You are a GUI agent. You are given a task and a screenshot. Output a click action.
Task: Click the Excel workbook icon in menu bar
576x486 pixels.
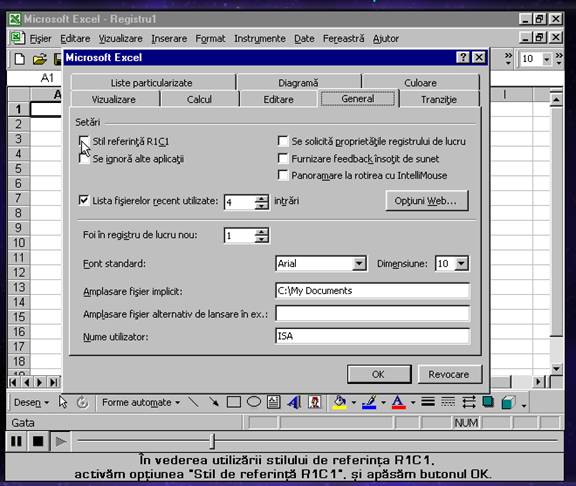pos(17,38)
